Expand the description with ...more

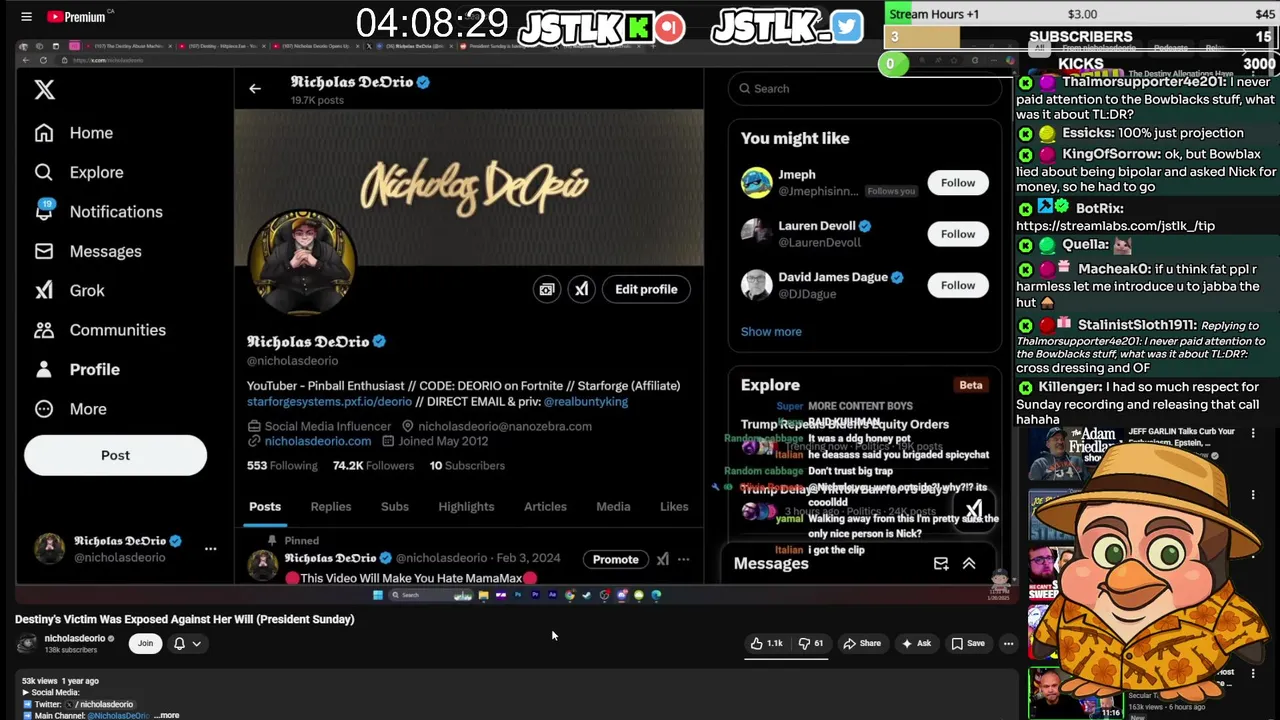tap(167, 716)
